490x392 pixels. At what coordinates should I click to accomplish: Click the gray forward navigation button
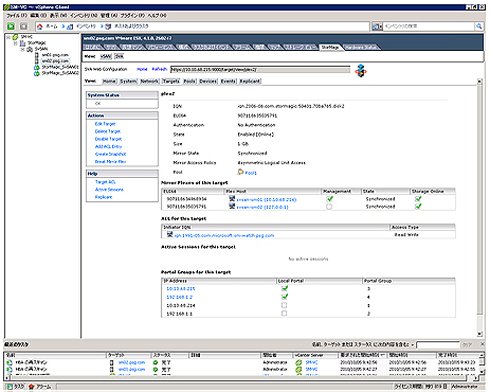(24, 26)
